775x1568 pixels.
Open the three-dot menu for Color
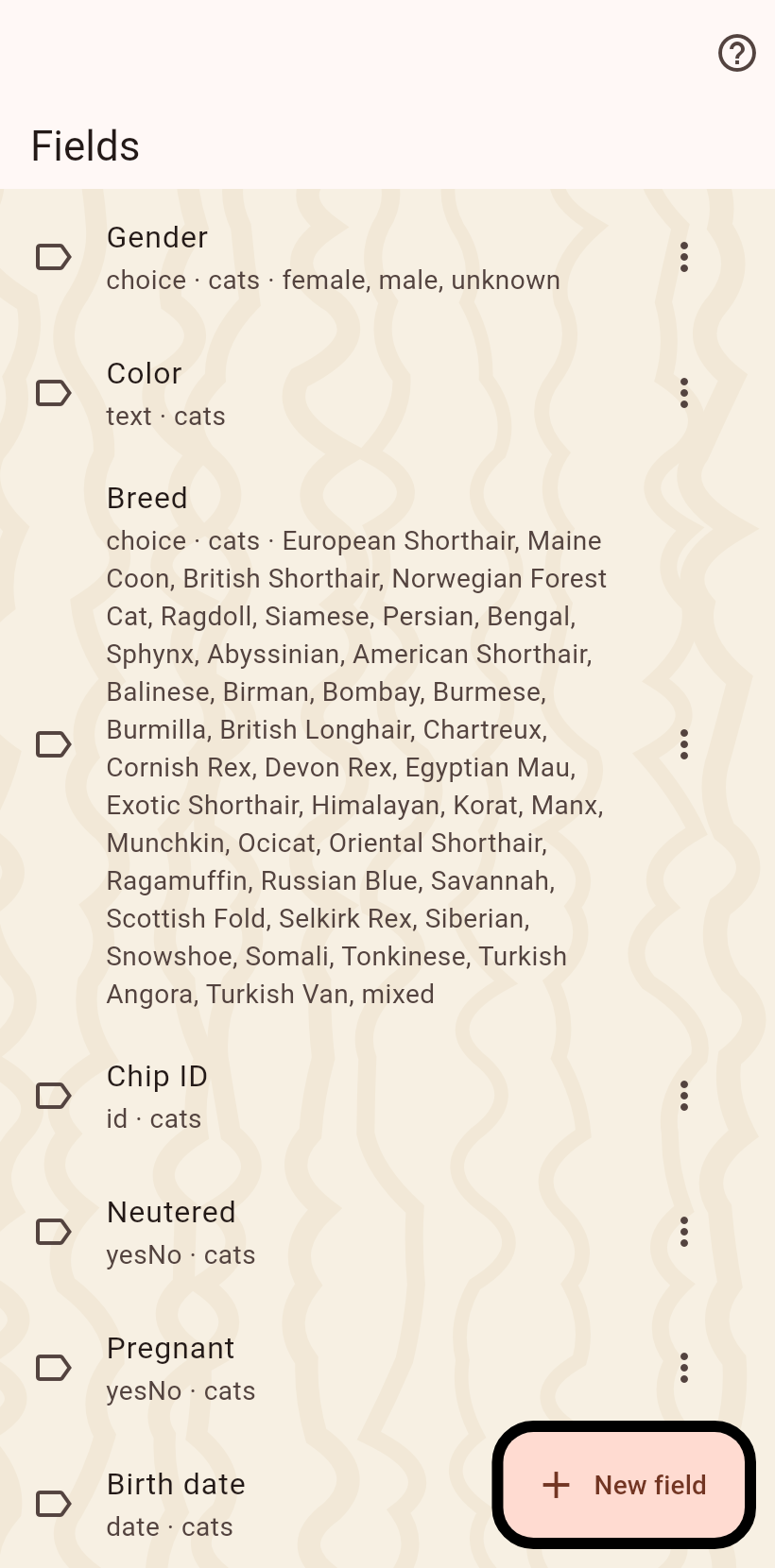point(684,393)
